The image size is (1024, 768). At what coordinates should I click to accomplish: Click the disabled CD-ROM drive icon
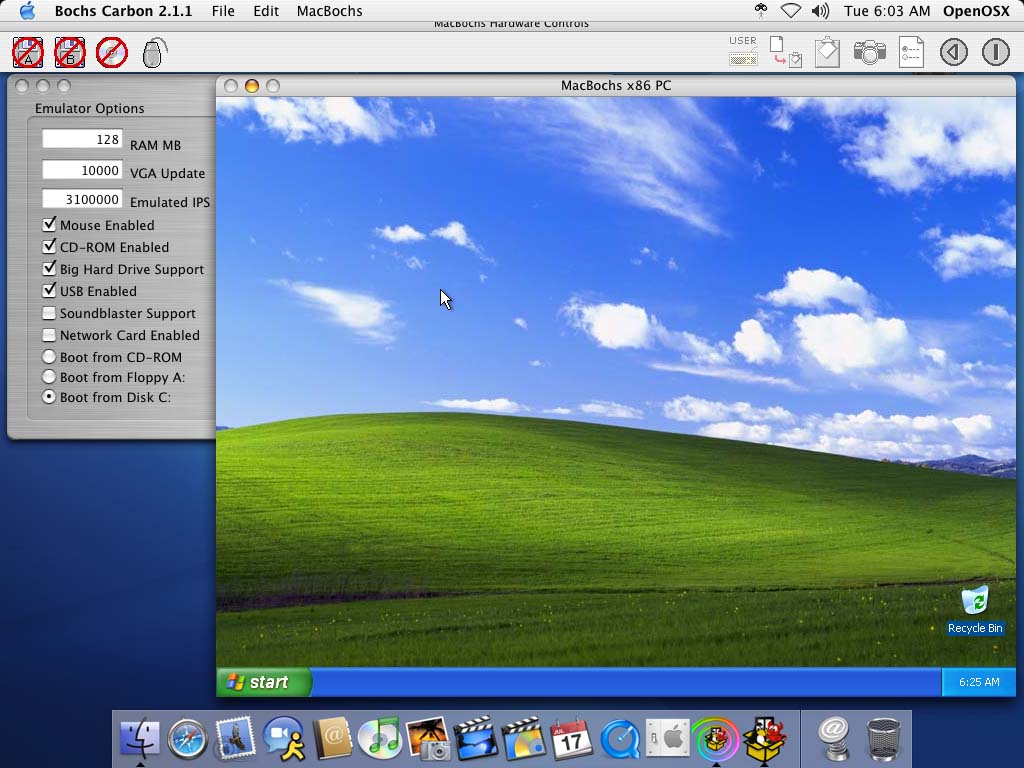pyautogui.click(x=112, y=52)
